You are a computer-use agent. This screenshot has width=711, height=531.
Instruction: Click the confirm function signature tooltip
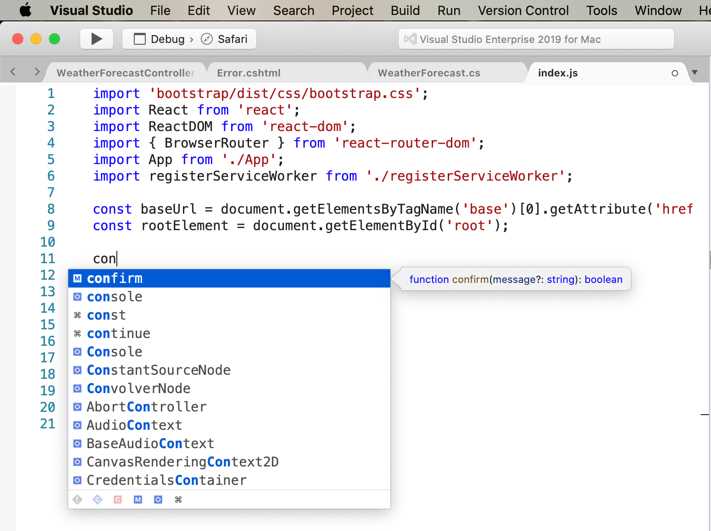point(516,279)
